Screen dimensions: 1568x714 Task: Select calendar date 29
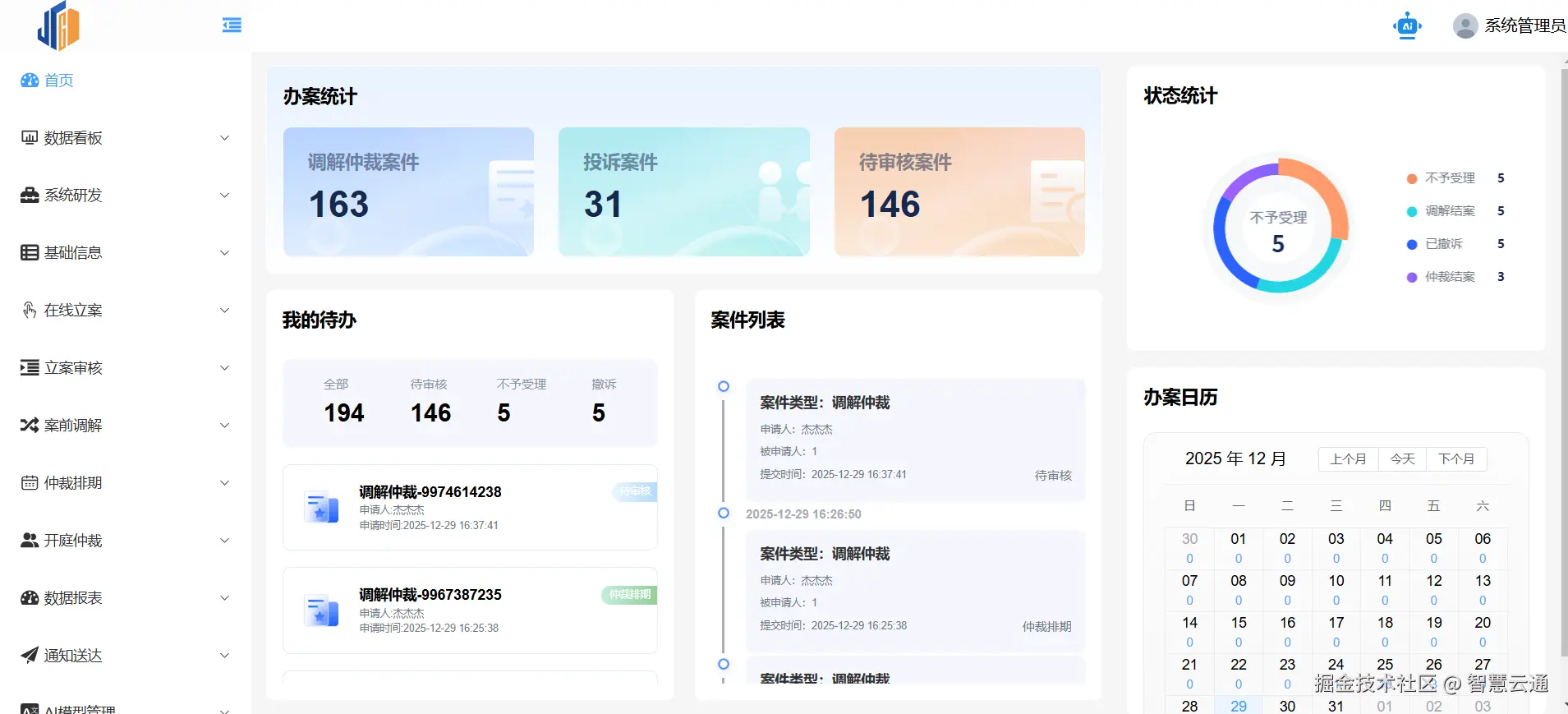coord(1239,706)
